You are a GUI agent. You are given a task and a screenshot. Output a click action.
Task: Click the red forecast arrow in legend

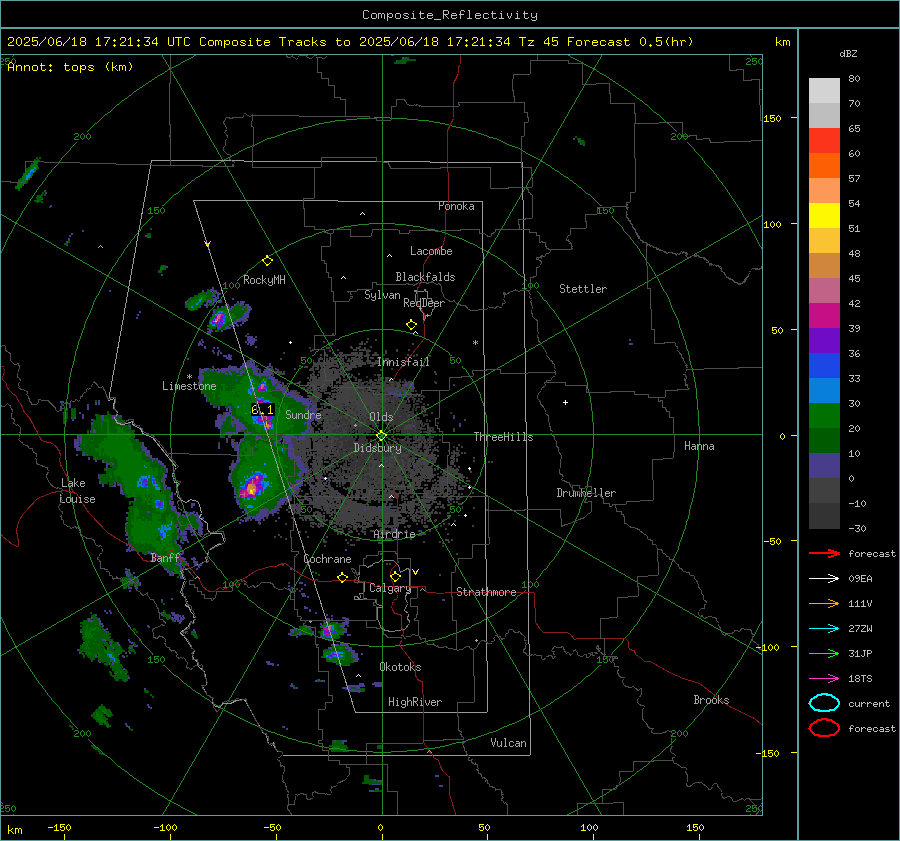coord(824,553)
